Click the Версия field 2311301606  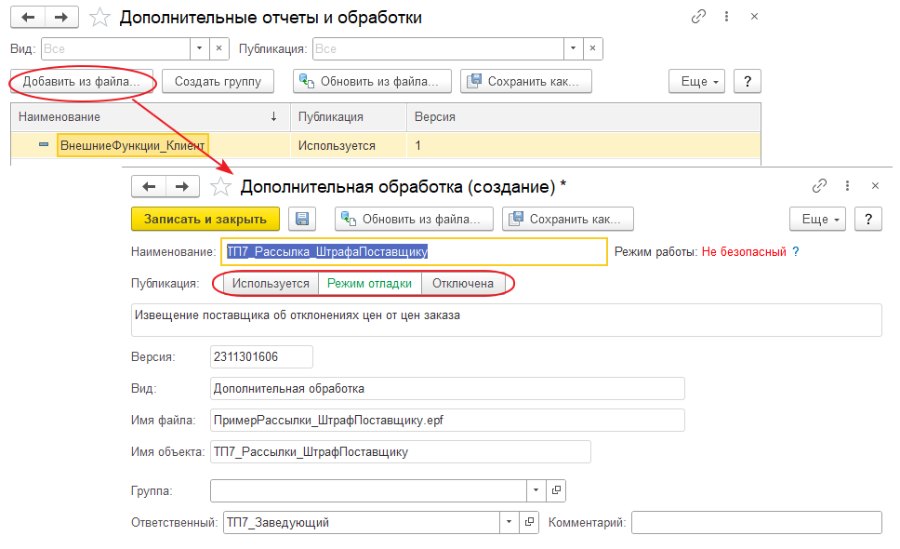261,357
